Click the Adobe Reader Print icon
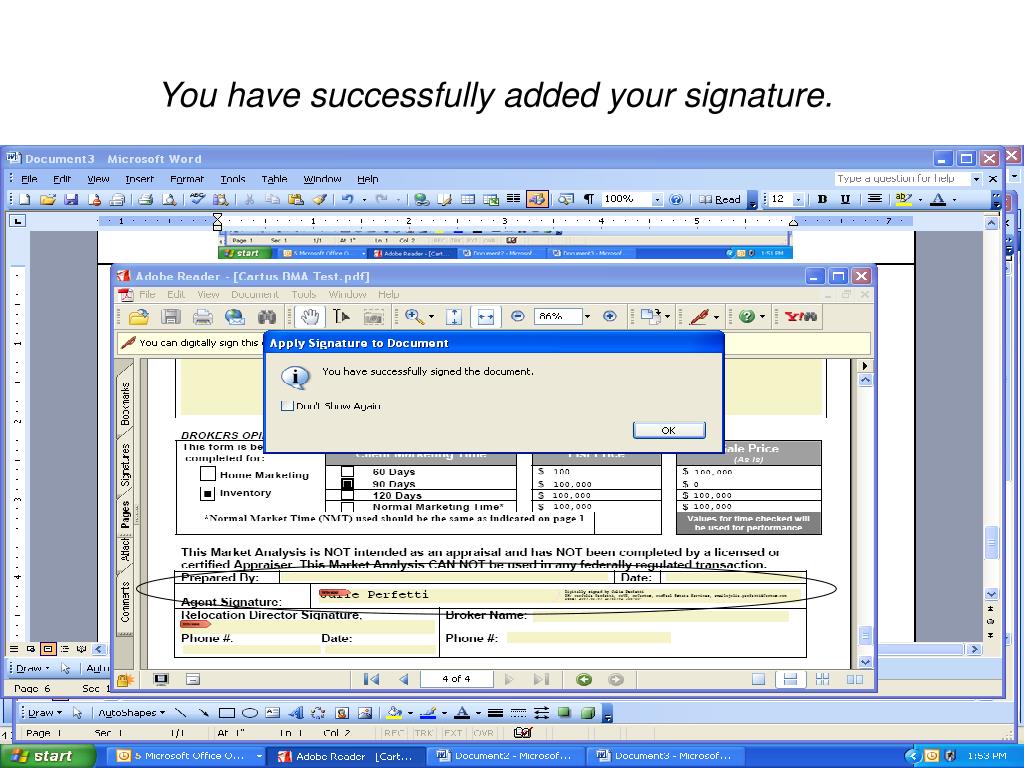1024x768 pixels. [x=202, y=317]
